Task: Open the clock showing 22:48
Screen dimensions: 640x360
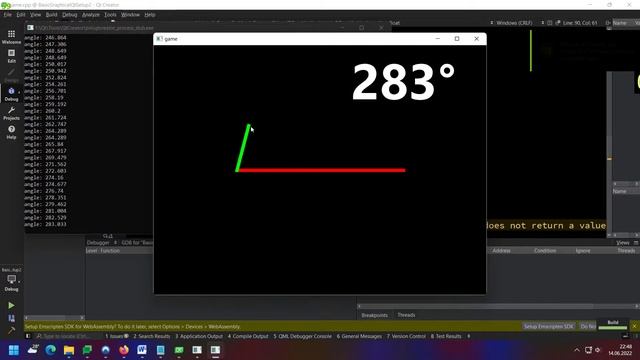Action: point(620,350)
